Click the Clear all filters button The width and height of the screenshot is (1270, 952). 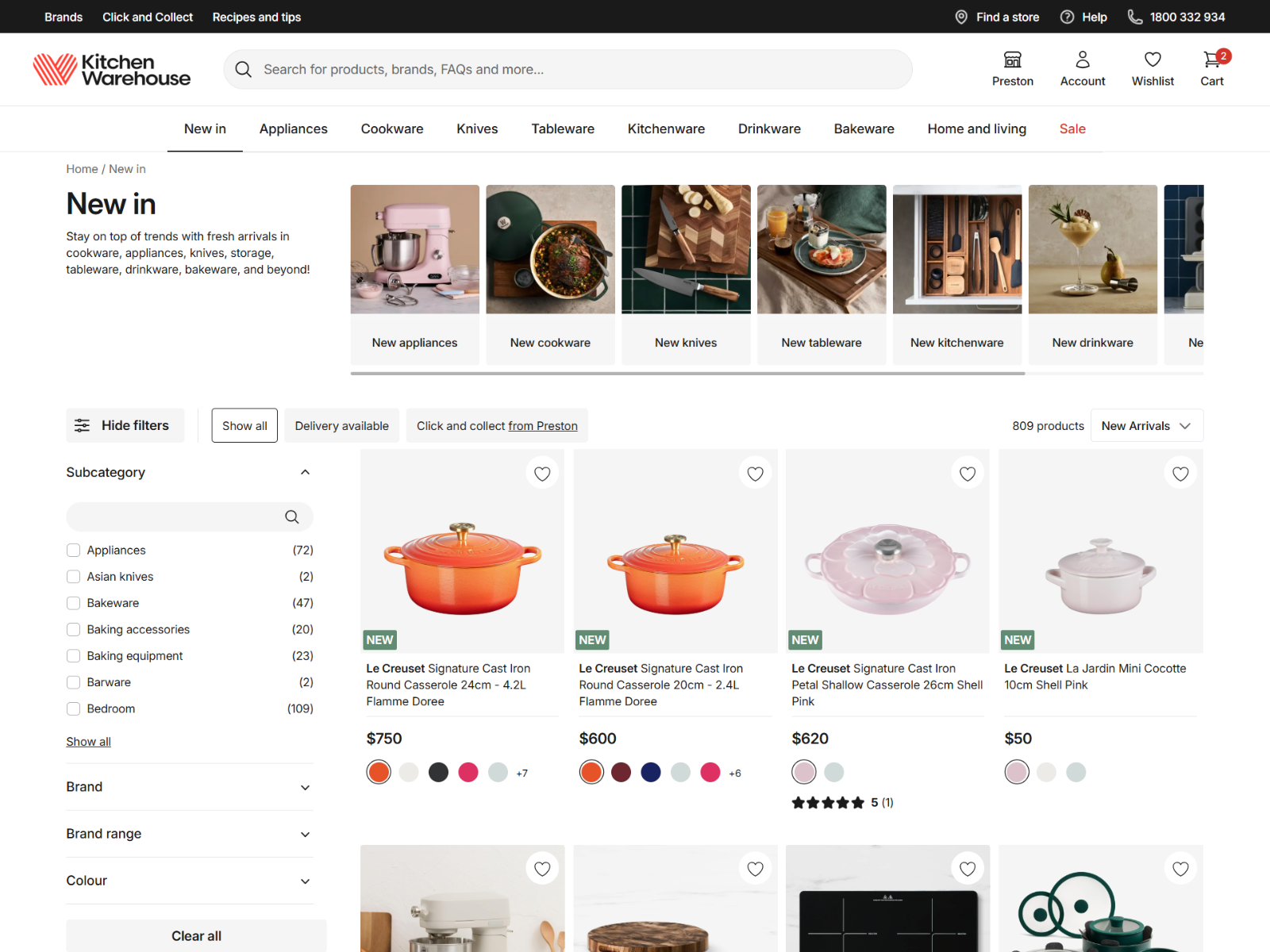coord(196,936)
